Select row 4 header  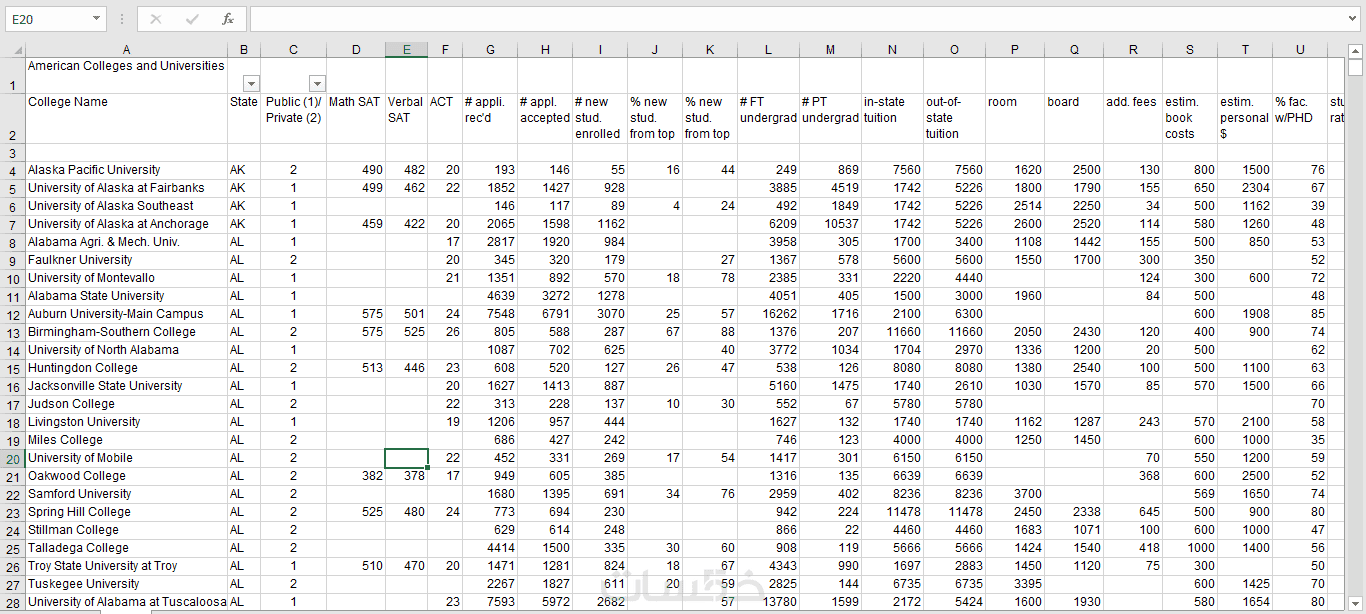12,170
